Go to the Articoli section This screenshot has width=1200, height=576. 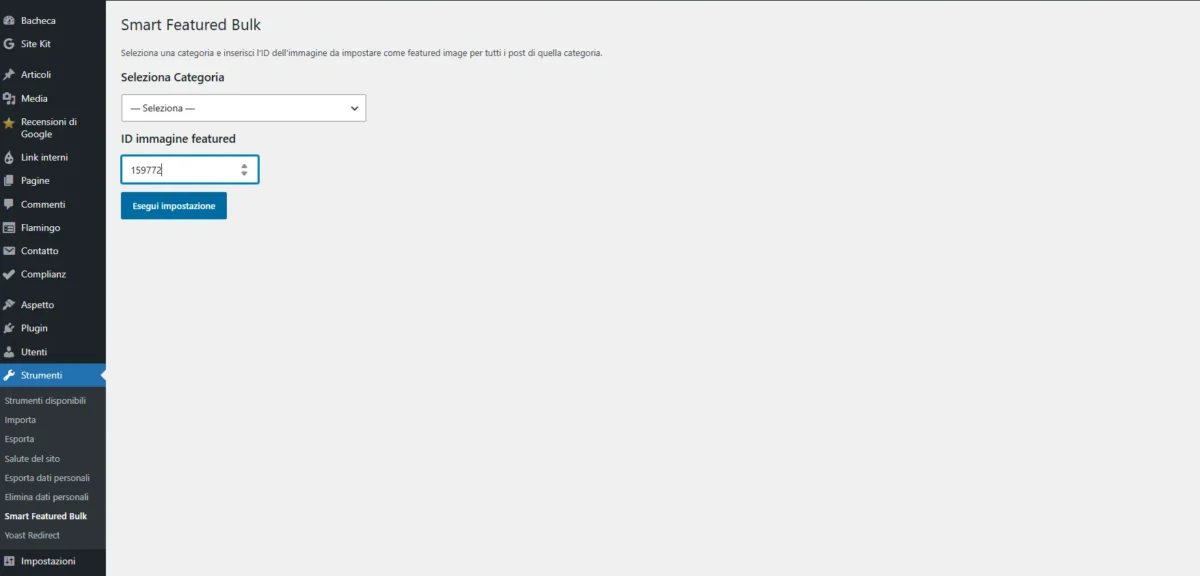click(x=53, y=75)
